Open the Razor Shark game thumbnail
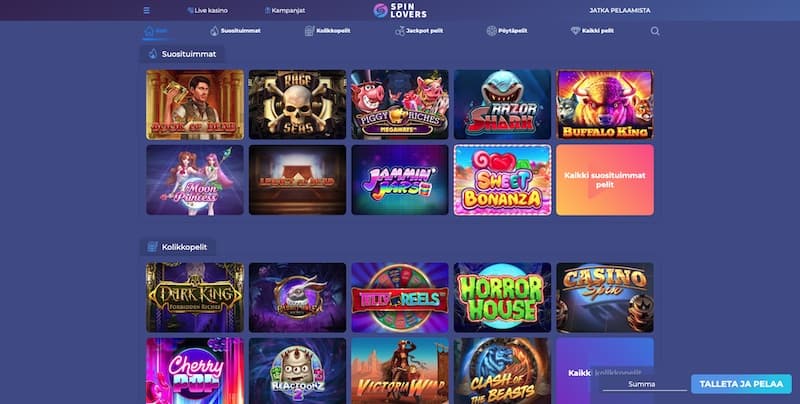Viewport: 800px width, 404px height. (503, 105)
